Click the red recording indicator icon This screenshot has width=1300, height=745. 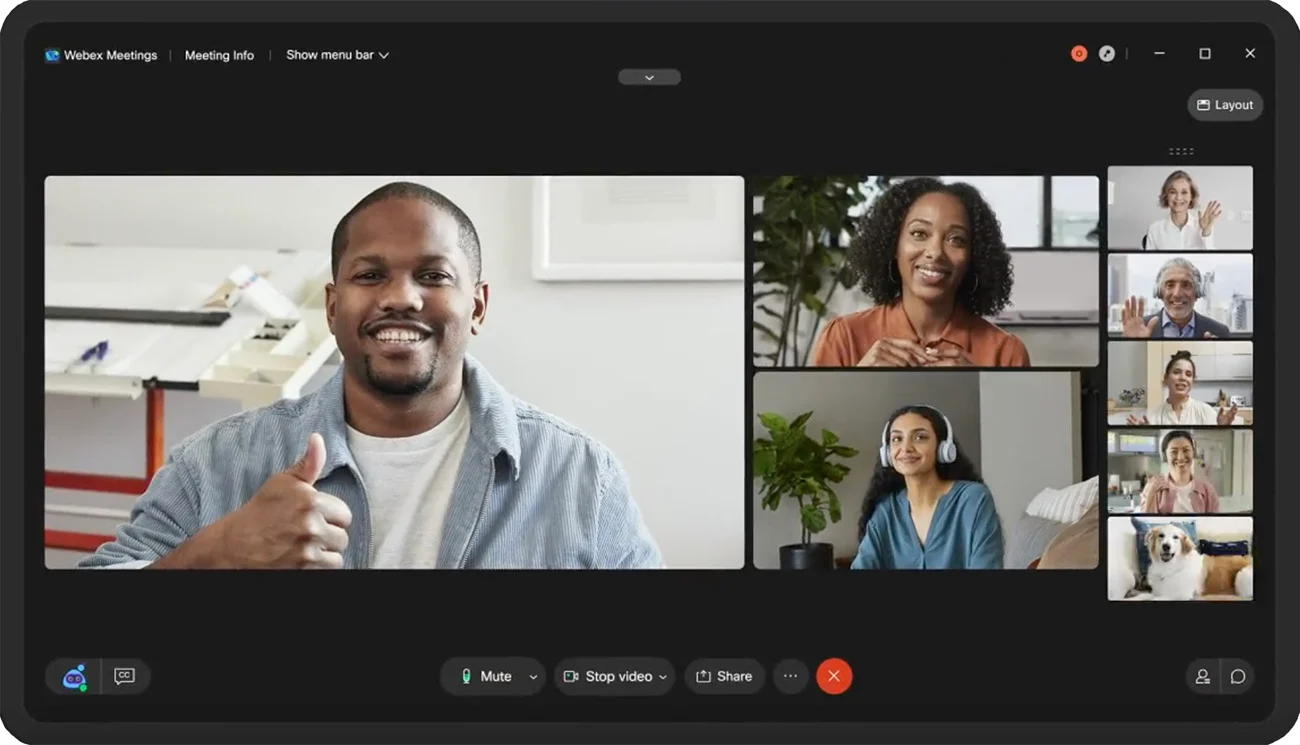tap(1079, 54)
